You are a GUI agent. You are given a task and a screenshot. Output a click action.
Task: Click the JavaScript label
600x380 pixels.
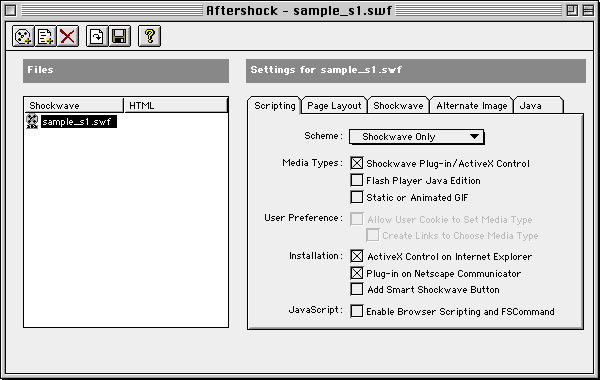point(316,310)
